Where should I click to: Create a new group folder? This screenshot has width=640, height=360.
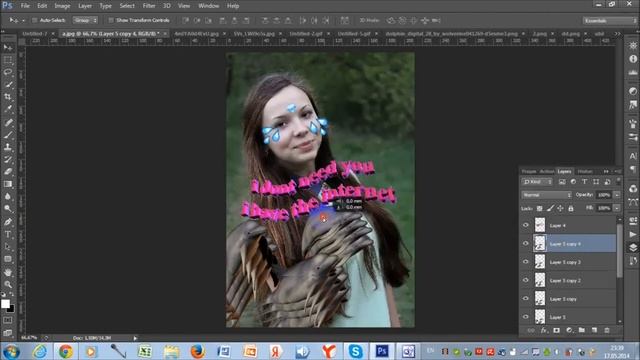(582, 330)
